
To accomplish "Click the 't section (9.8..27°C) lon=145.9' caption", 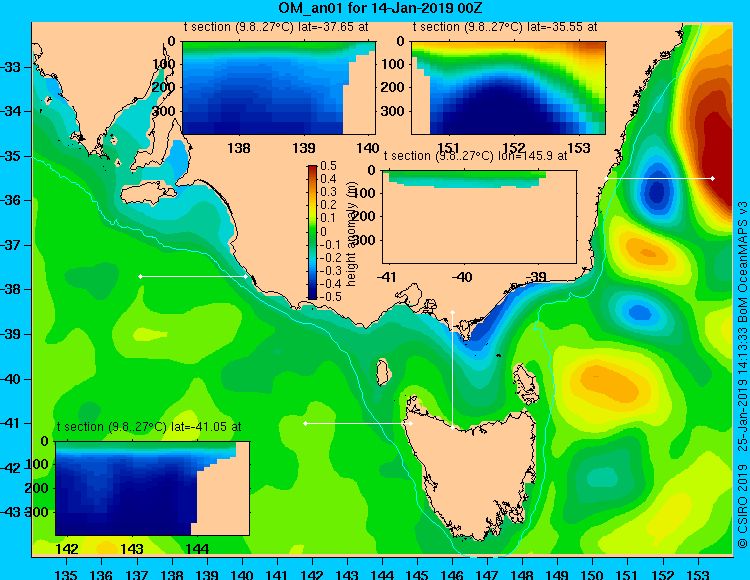I will [476, 156].
